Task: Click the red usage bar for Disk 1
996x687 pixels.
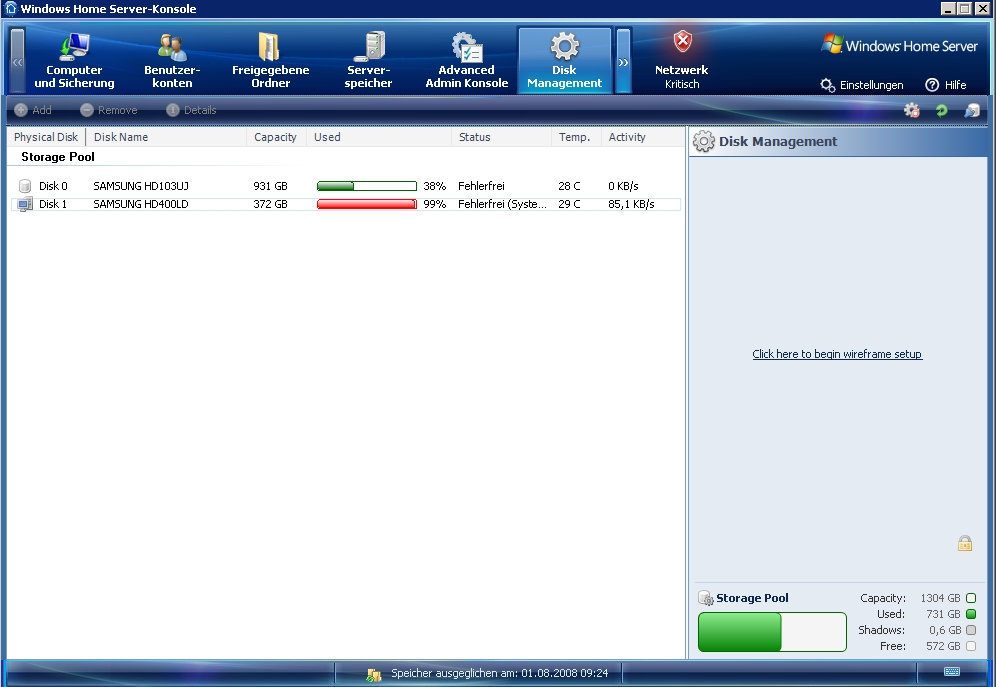Action: [x=367, y=204]
